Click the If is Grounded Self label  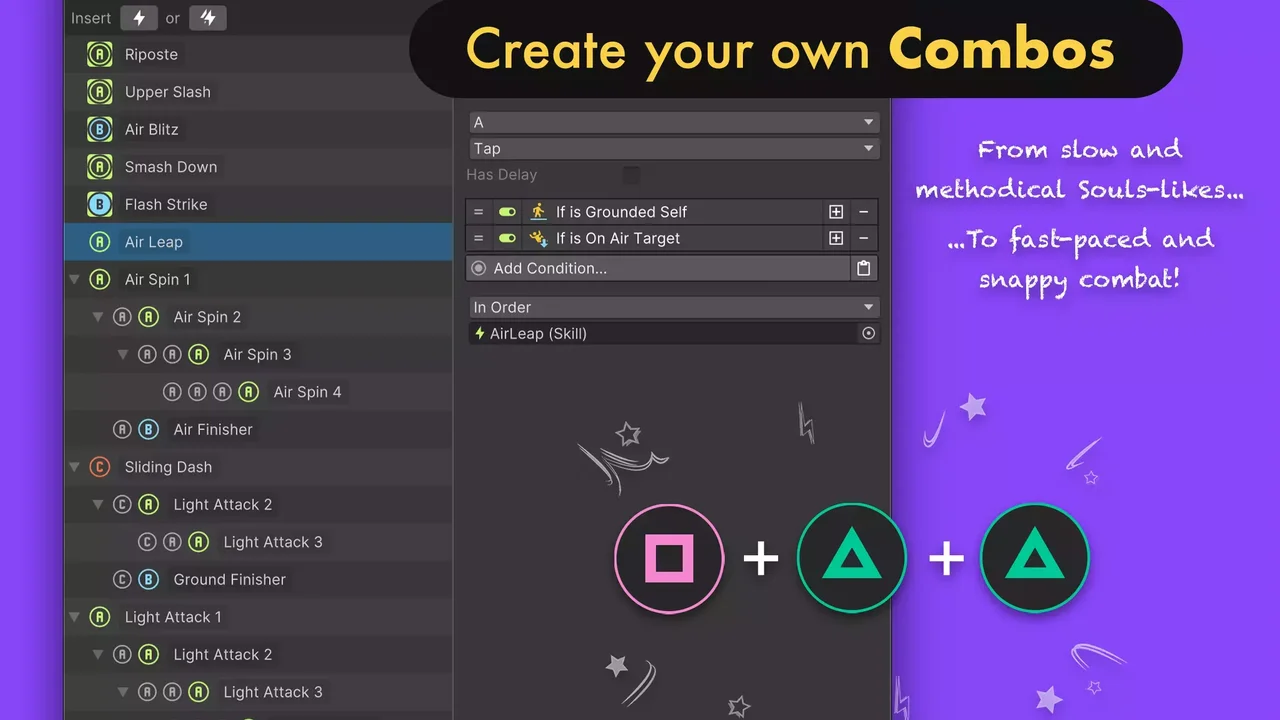click(x=622, y=212)
